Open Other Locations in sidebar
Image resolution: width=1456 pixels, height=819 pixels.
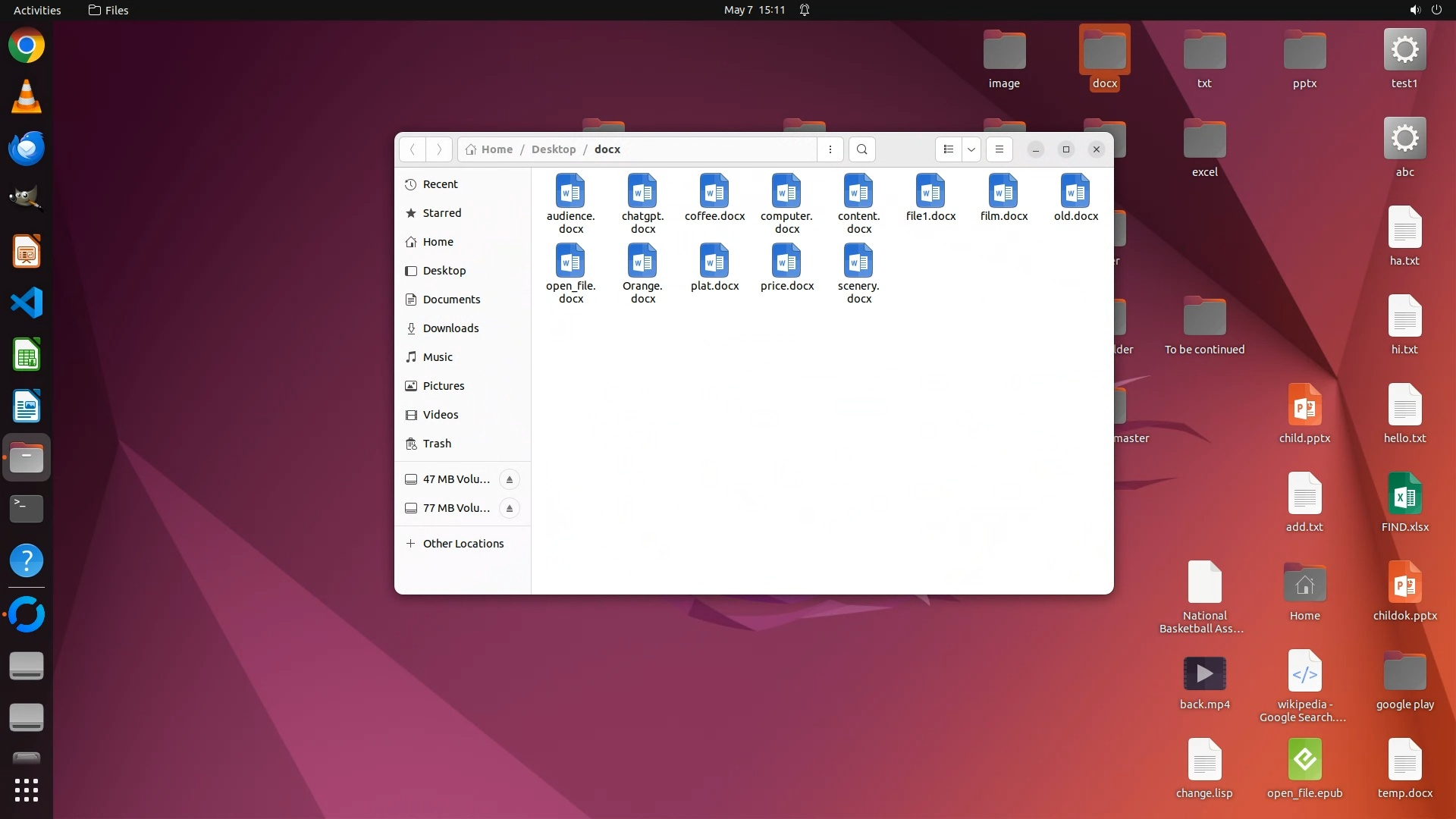click(463, 544)
